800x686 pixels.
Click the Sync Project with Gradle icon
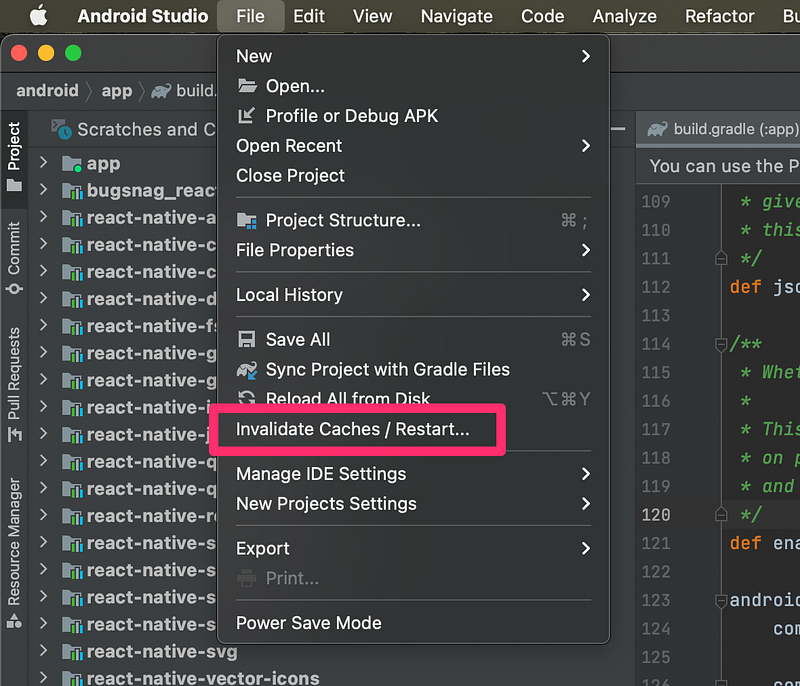[x=247, y=370]
